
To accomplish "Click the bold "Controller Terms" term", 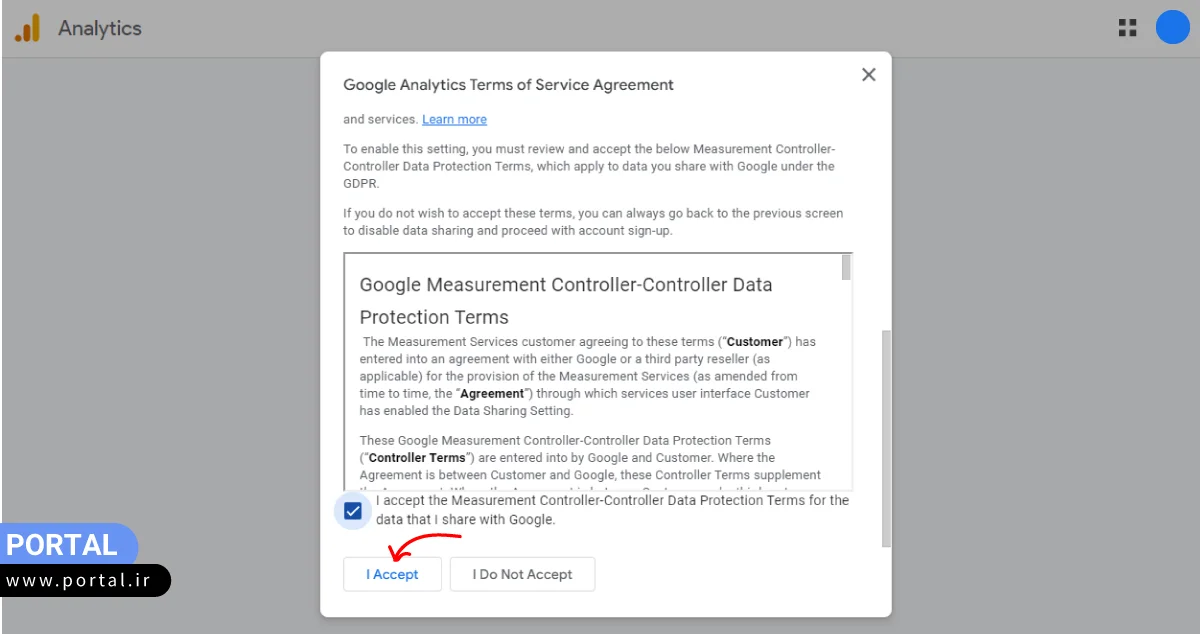I will point(414,458).
